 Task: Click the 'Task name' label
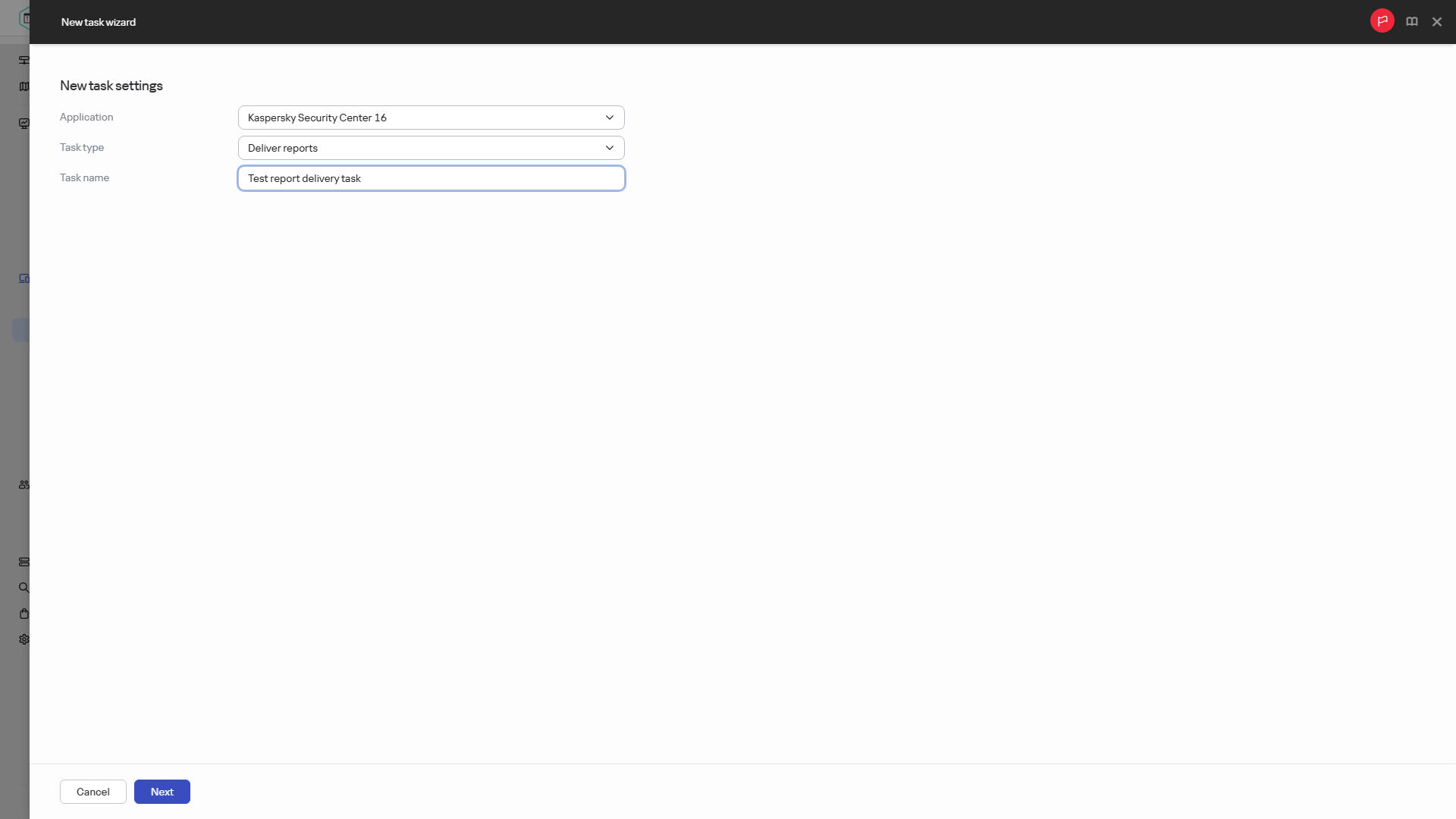click(84, 177)
